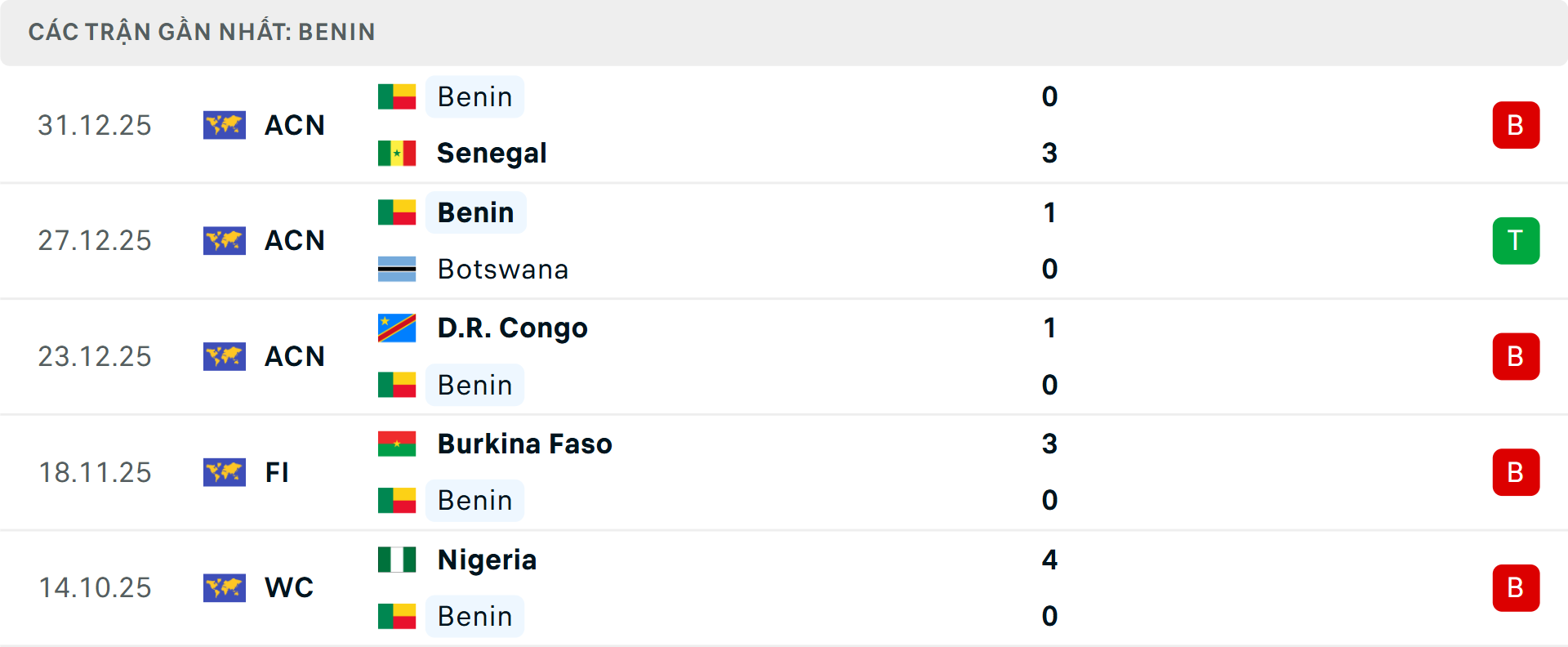Screen dimensions: 1568x647
Task: Open the Benin team page from the Nigeria match
Action: (x=474, y=616)
